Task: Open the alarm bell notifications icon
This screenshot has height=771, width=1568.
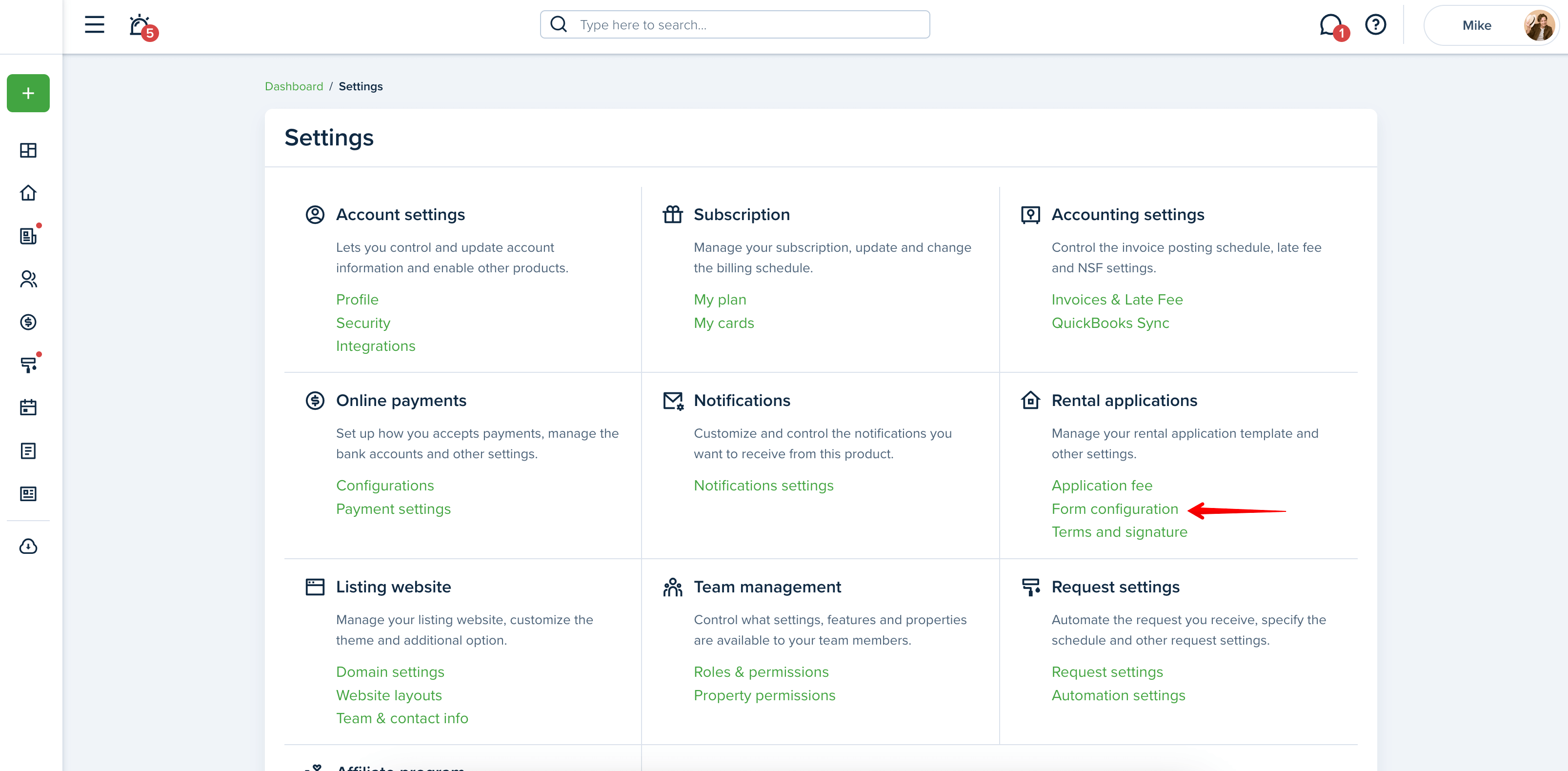Action: [x=141, y=25]
